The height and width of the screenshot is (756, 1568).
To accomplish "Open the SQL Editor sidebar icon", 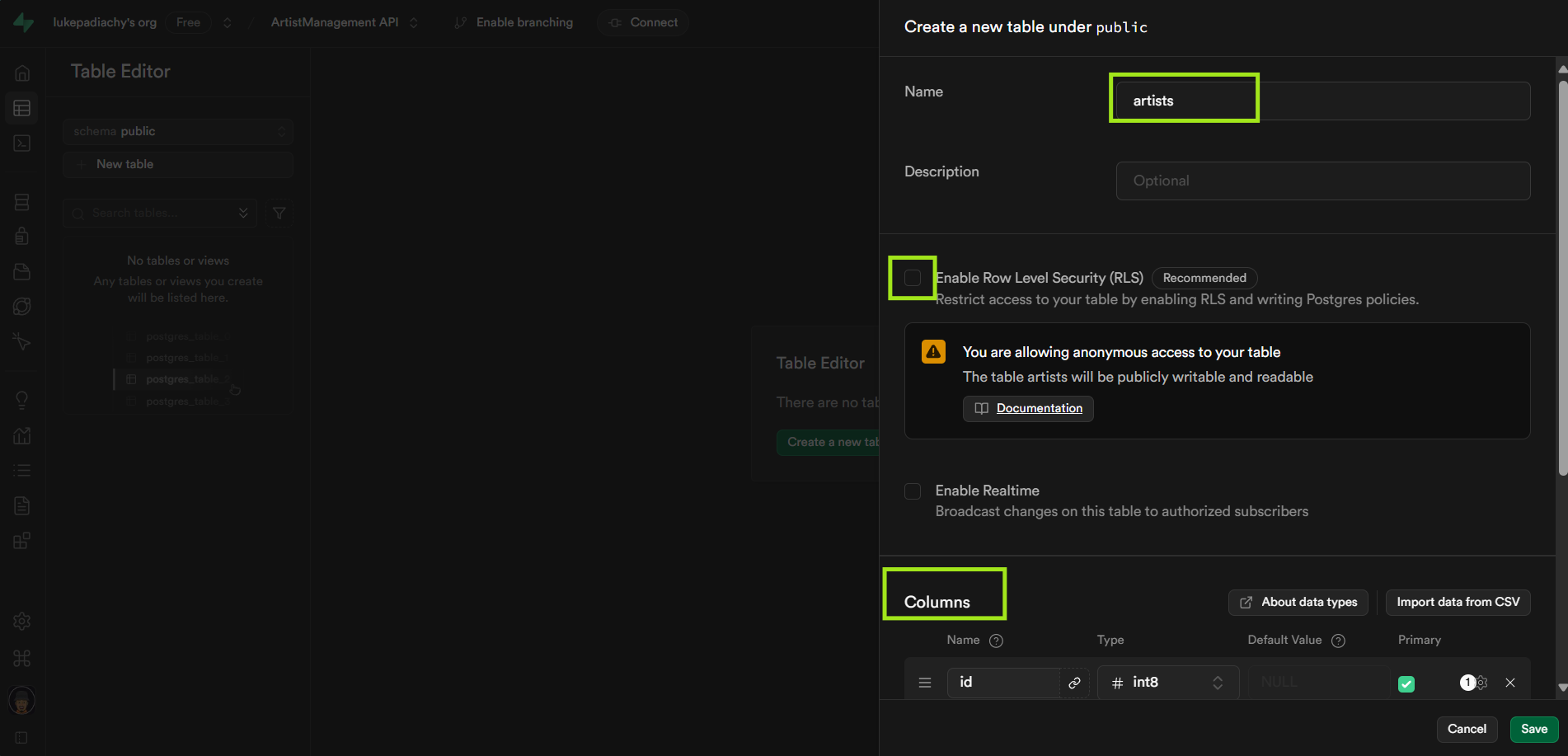I will pos(22,143).
